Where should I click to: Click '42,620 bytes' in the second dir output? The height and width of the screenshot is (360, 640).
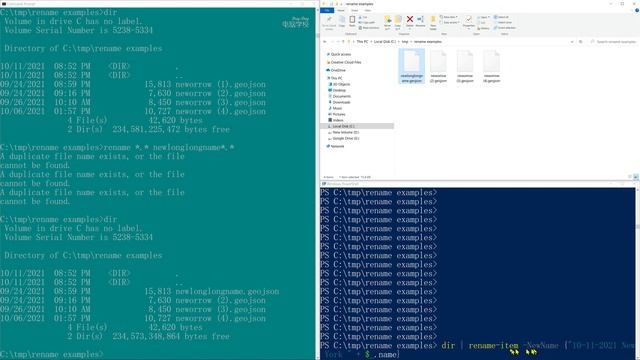click(176, 327)
